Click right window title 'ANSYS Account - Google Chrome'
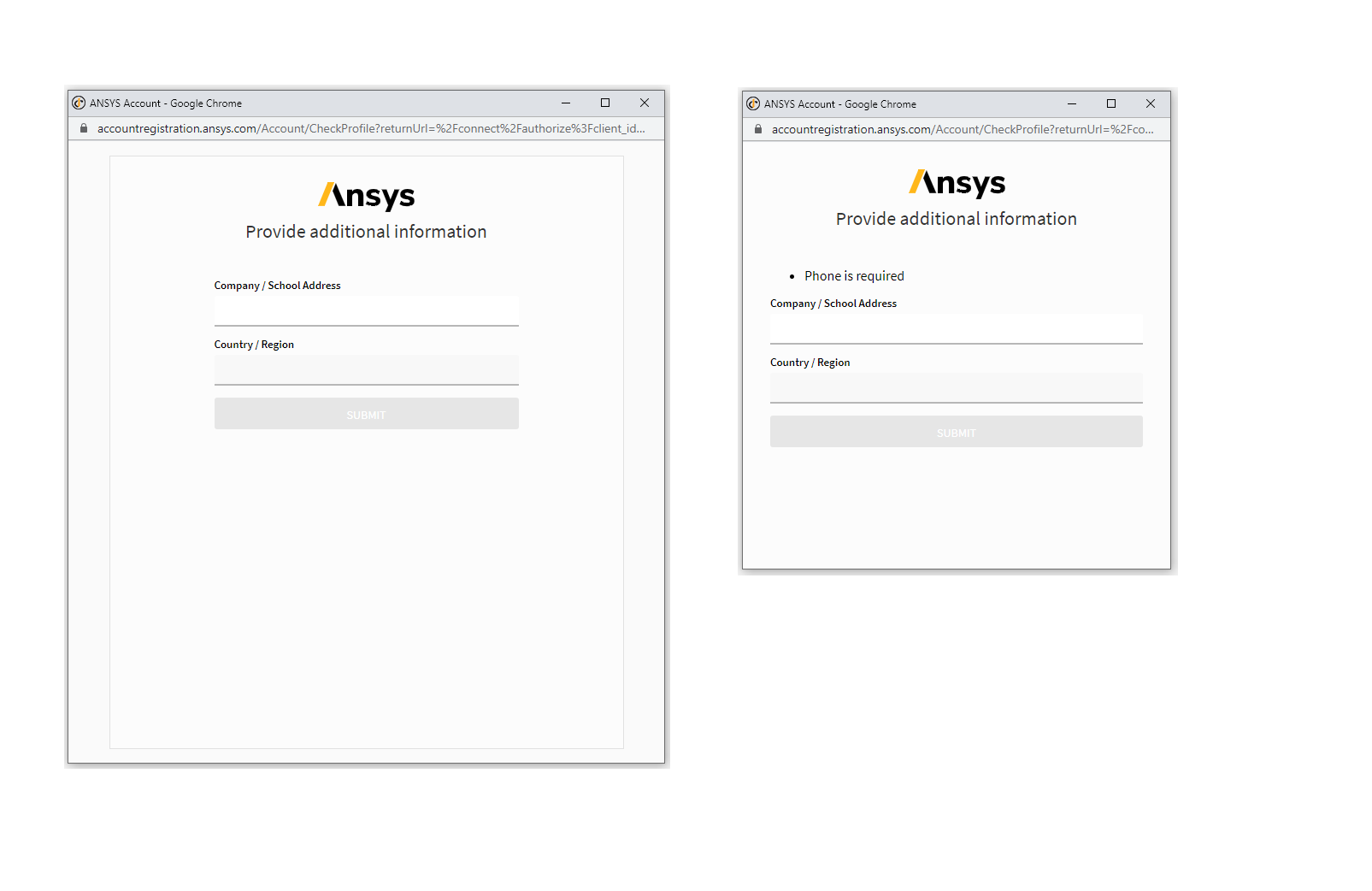This screenshot has width=1372, height=891. pos(840,103)
